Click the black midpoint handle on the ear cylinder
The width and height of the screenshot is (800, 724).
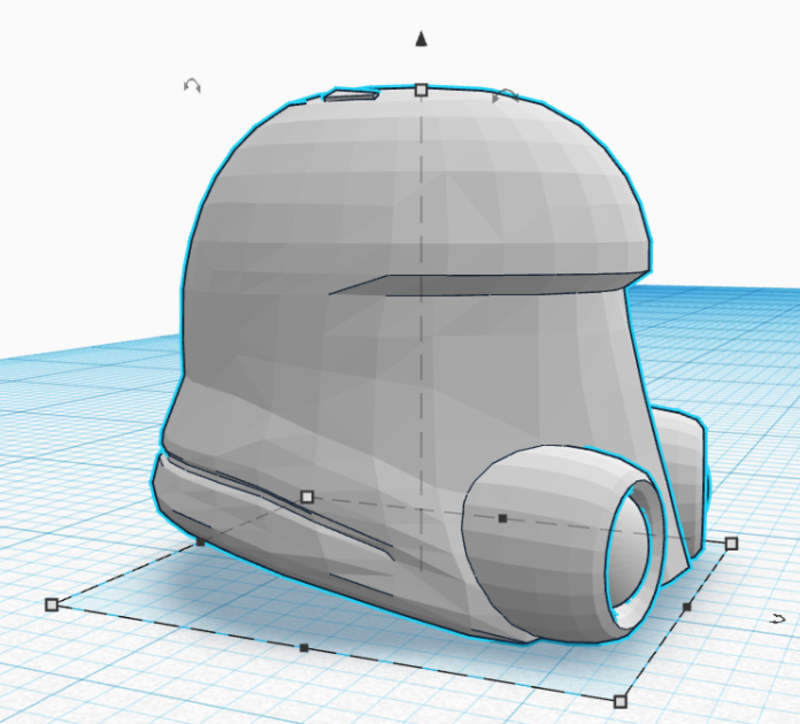pyautogui.click(x=503, y=518)
